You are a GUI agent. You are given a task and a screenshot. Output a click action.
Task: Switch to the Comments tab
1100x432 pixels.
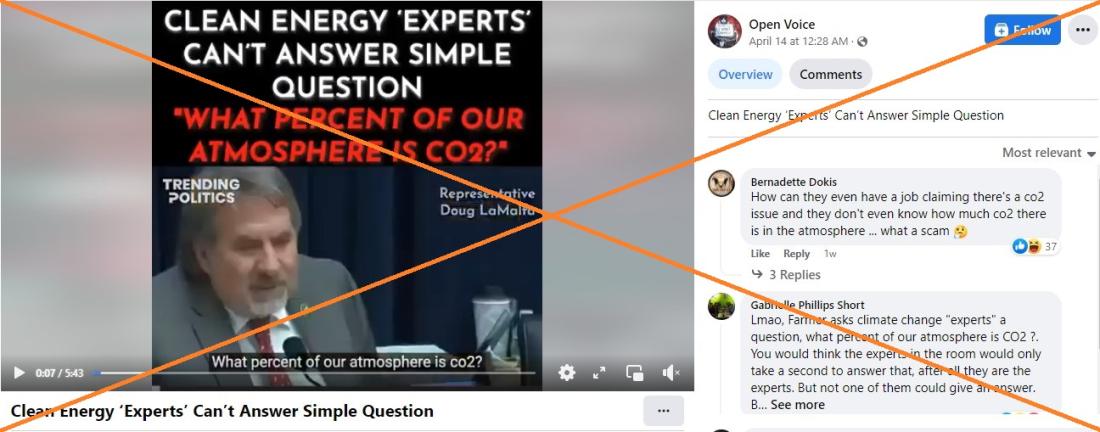click(x=831, y=74)
